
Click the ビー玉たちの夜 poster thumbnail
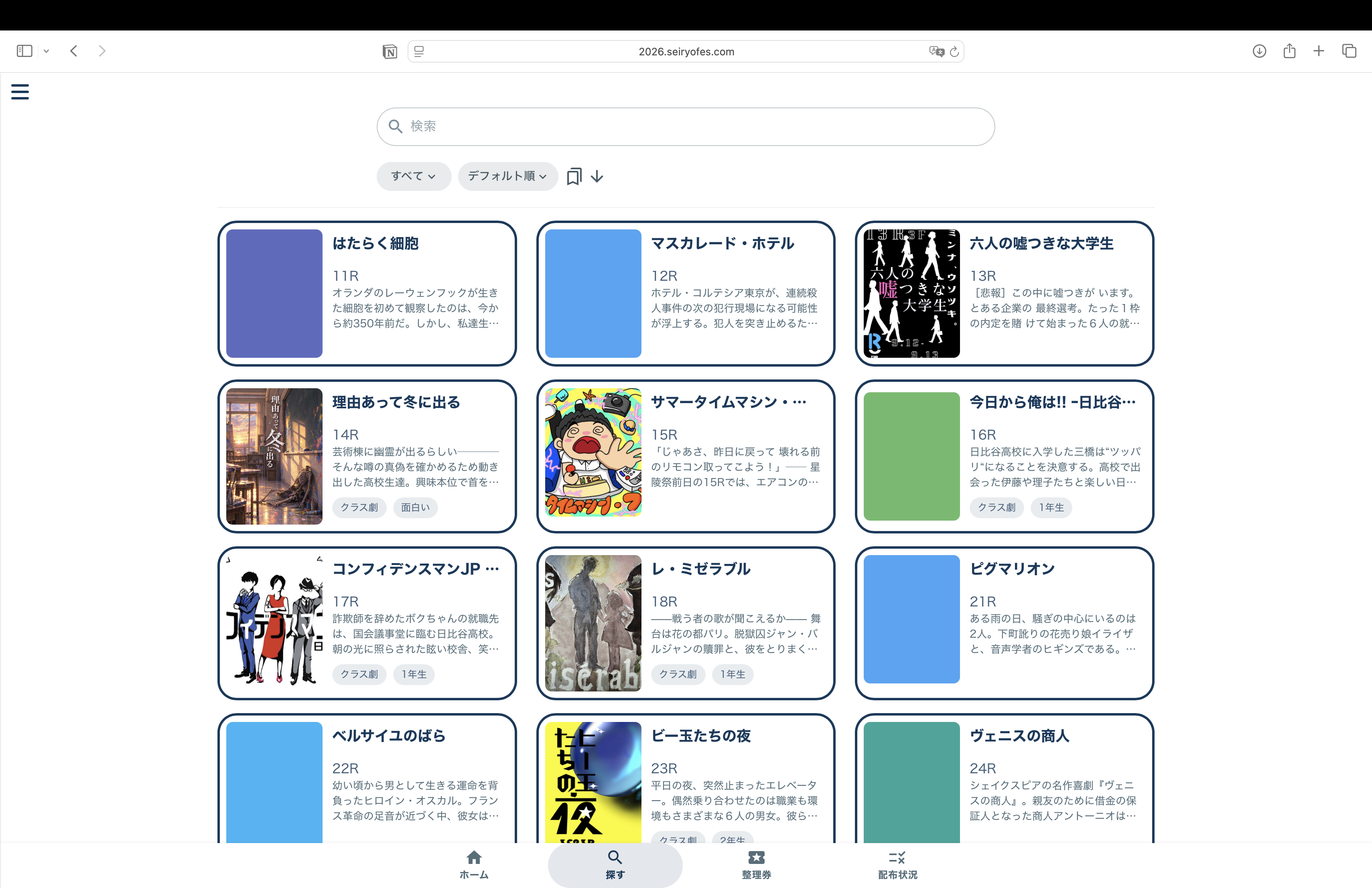tap(593, 782)
